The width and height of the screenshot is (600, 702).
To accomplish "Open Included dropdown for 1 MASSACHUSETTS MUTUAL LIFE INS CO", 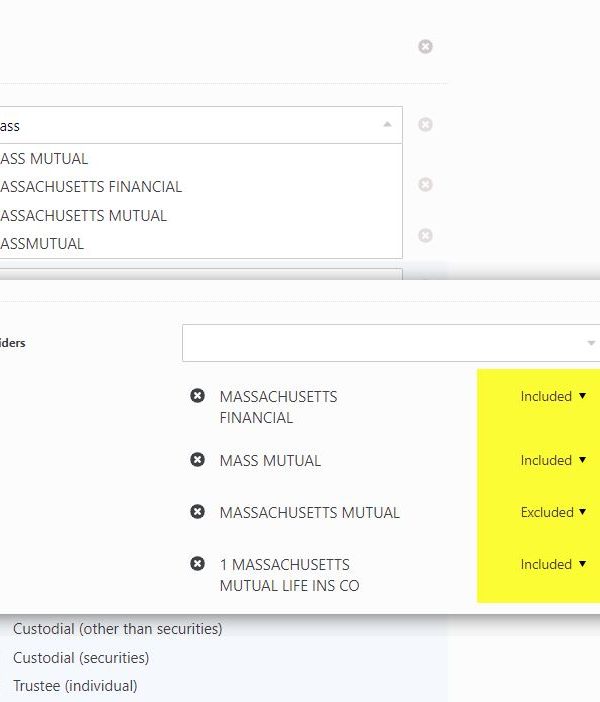I will pos(553,564).
